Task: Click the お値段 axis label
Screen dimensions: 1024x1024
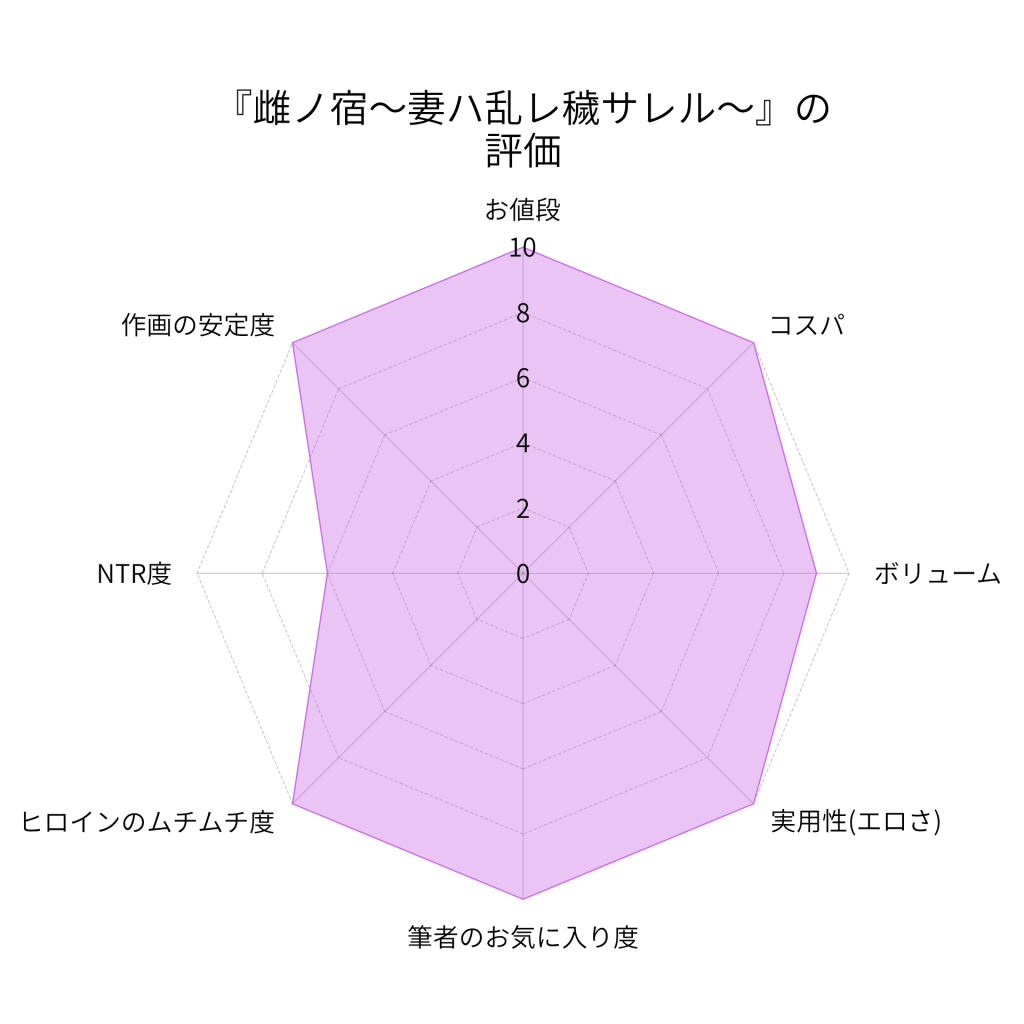Action: (x=523, y=211)
